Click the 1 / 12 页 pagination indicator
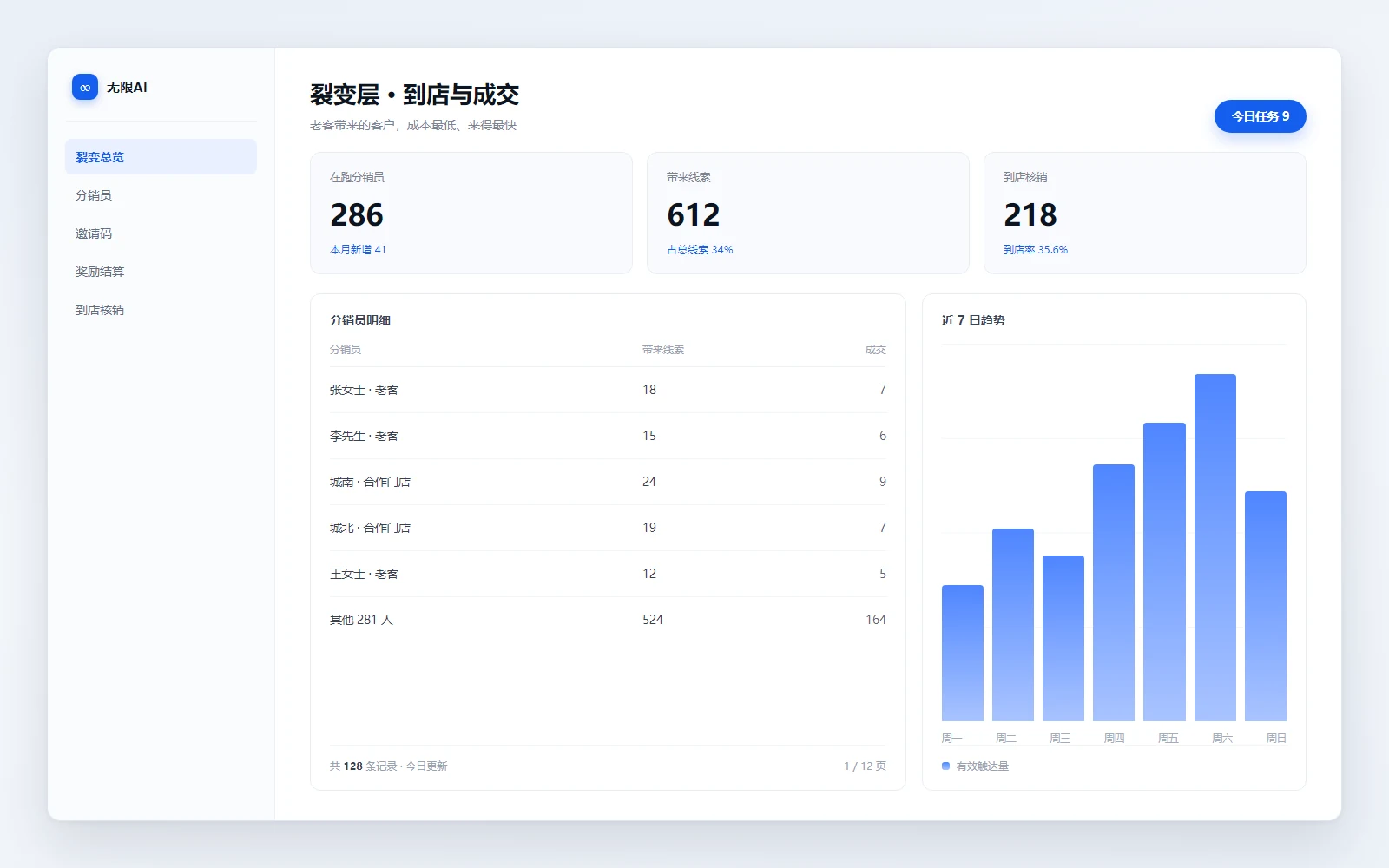Image resolution: width=1389 pixels, height=868 pixels. (x=865, y=766)
